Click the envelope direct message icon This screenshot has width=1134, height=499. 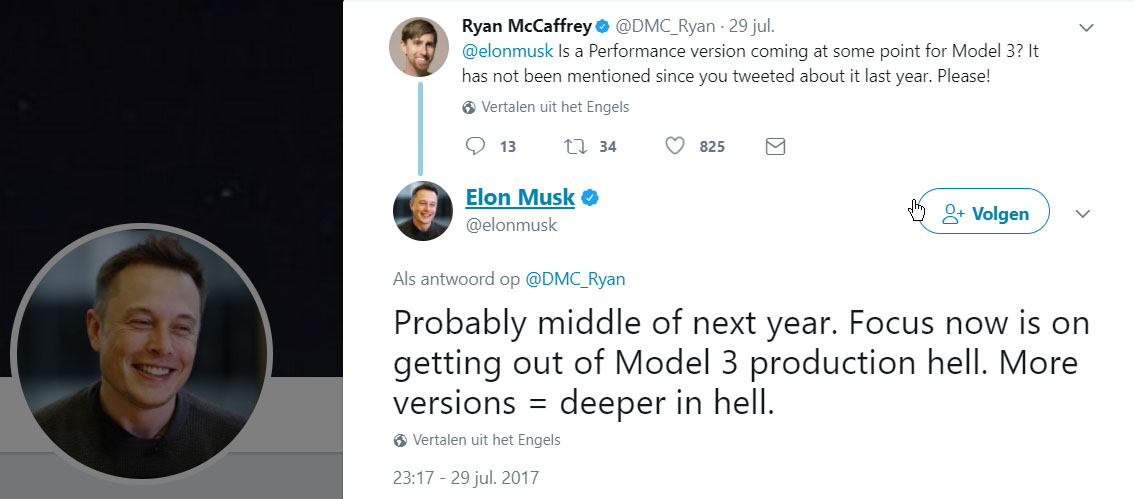[775, 146]
